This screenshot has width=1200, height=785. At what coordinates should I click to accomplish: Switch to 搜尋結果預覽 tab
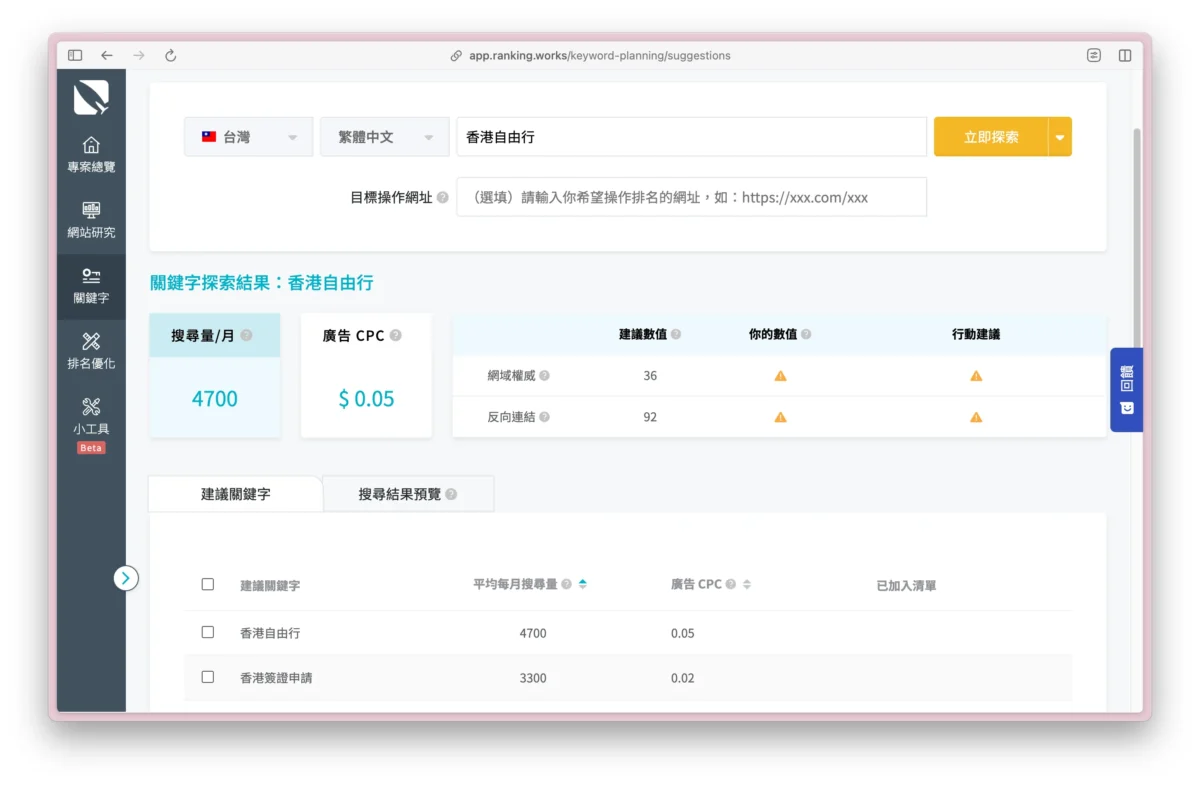click(x=408, y=494)
